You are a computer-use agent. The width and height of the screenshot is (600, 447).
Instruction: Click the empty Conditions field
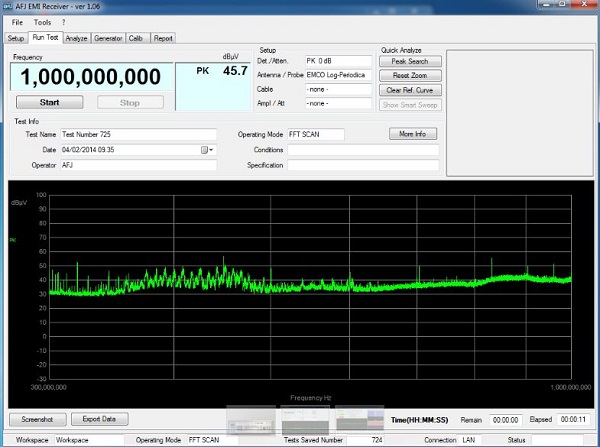pyautogui.click(x=363, y=150)
